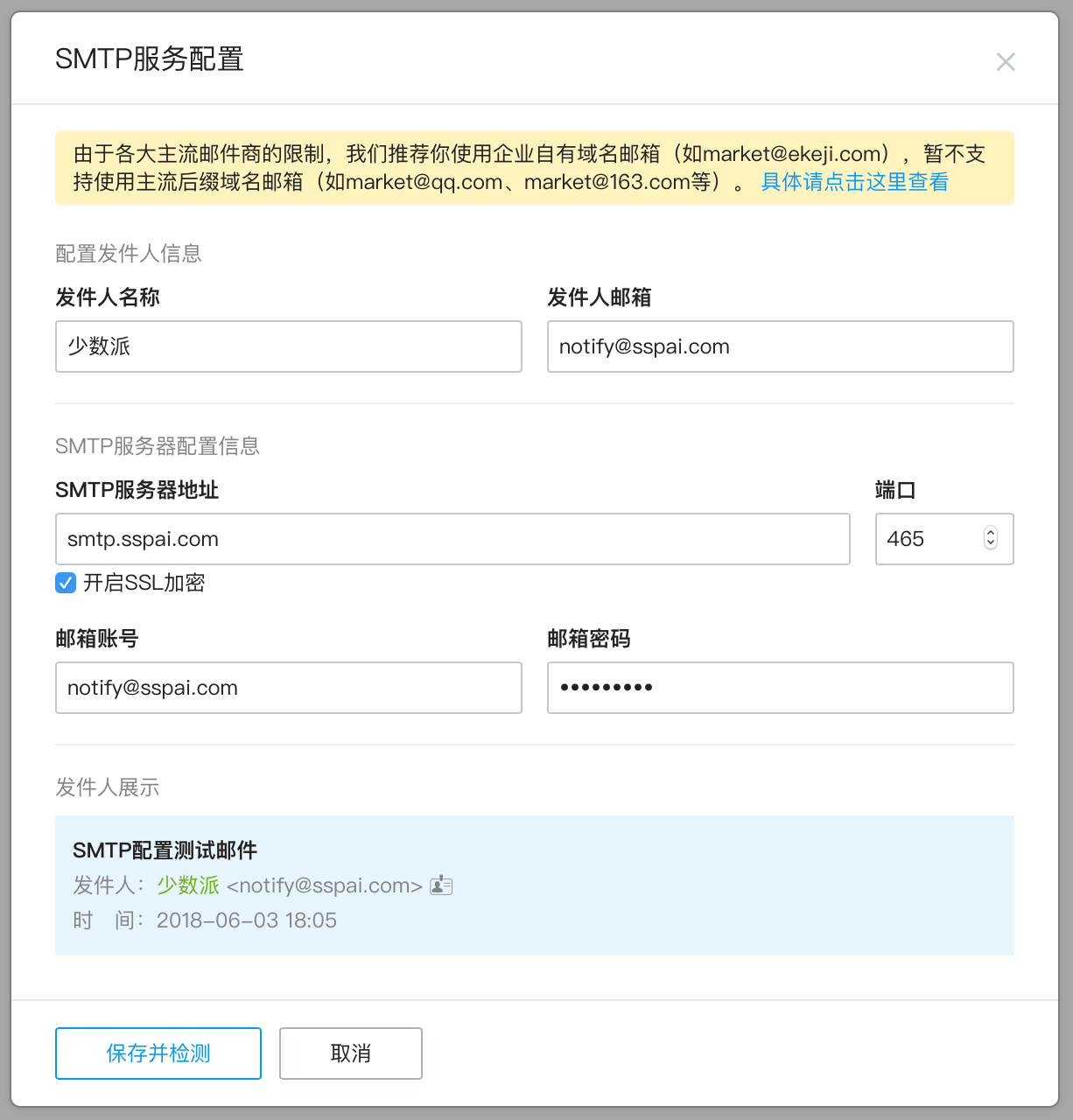The image size is (1073, 1120).
Task: Click green 少数派 sender name in preview
Action: (x=188, y=885)
